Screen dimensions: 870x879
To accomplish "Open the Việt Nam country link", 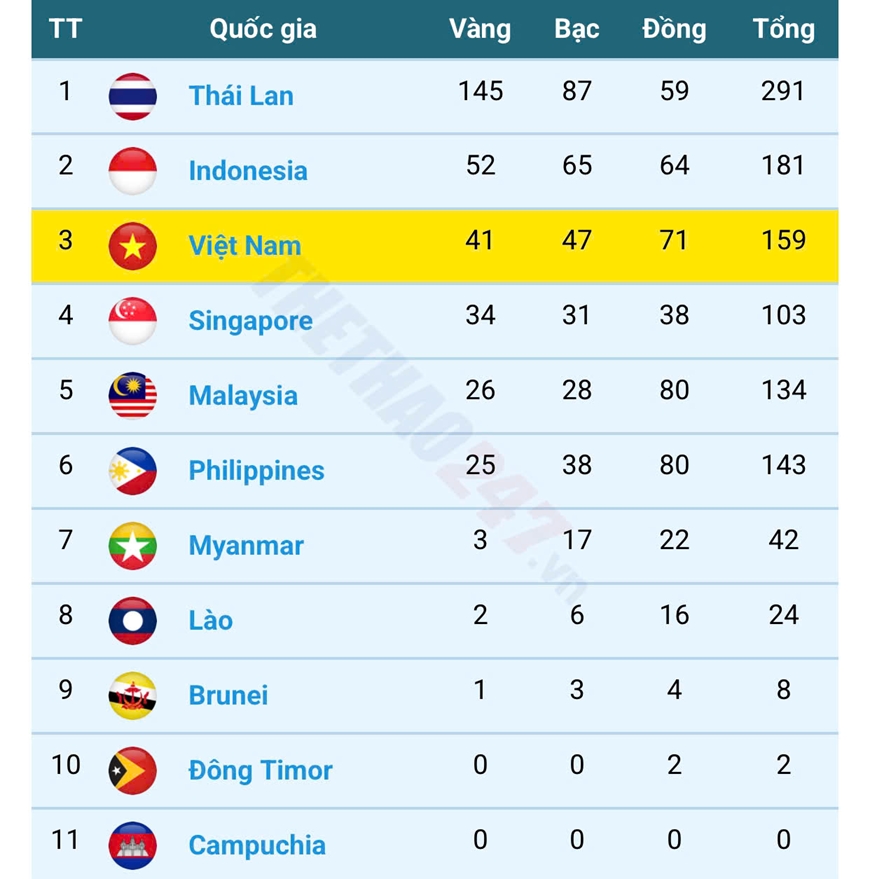I will click(x=244, y=246).
